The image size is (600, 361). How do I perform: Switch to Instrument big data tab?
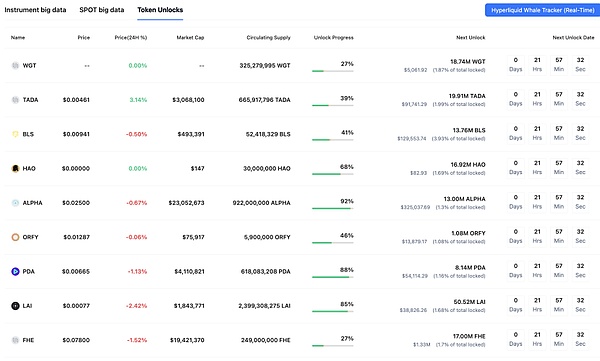(x=35, y=10)
